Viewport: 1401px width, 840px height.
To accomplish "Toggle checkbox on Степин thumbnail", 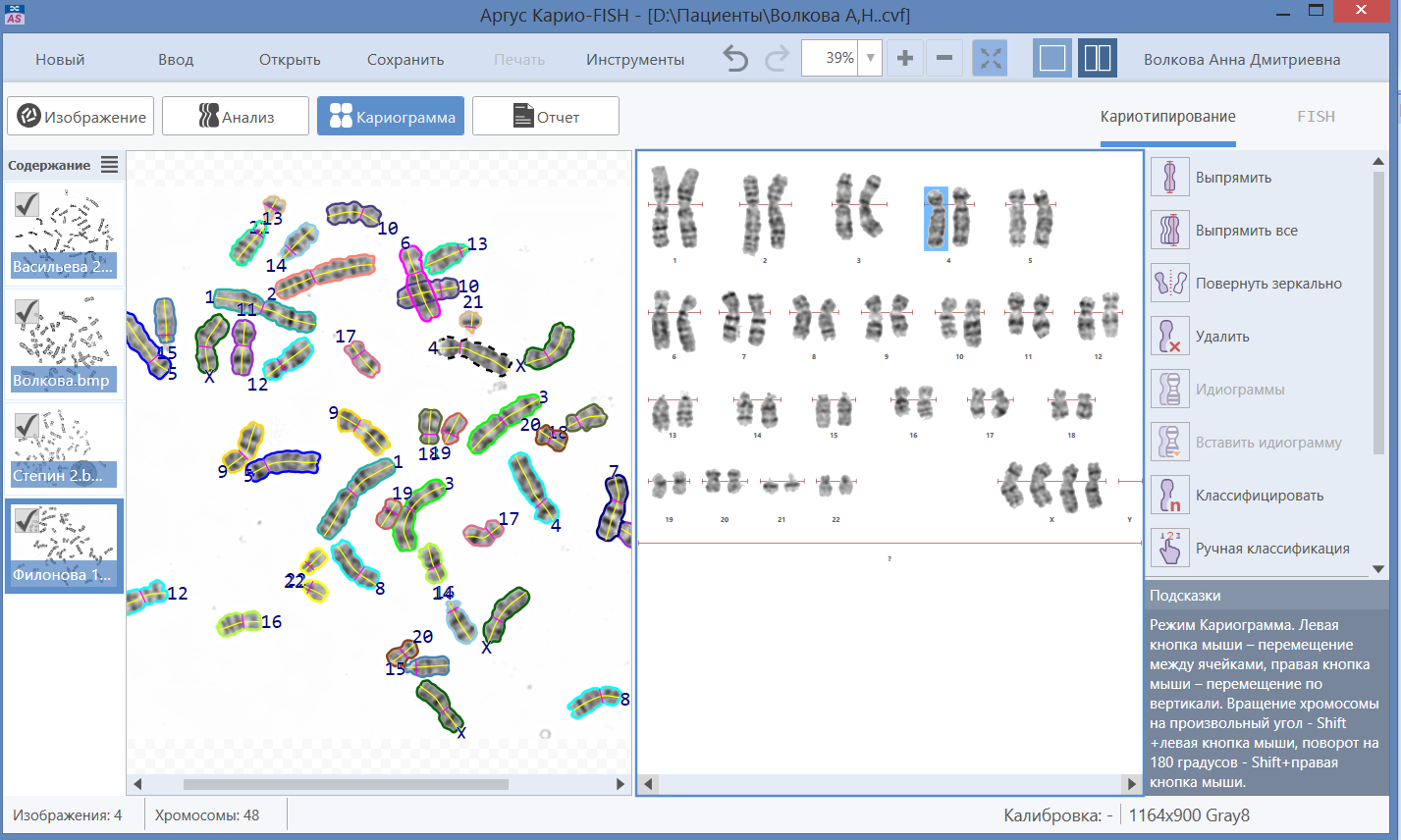I will (27, 424).
